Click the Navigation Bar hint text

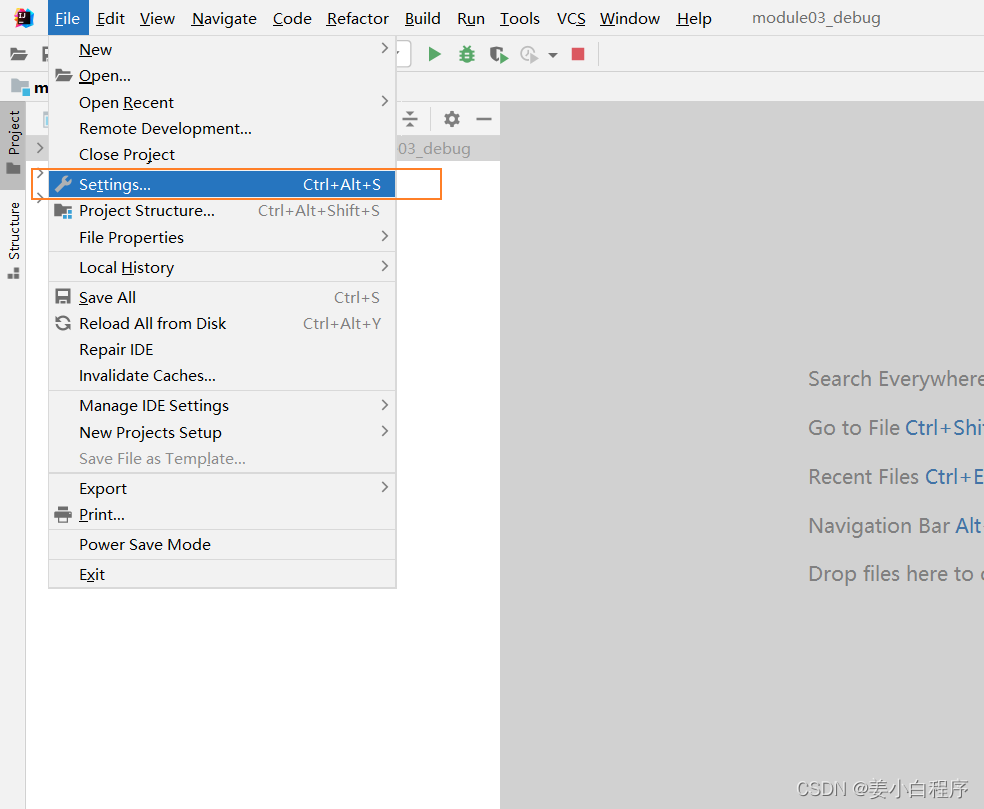pyautogui.click(x=879, y=526)
